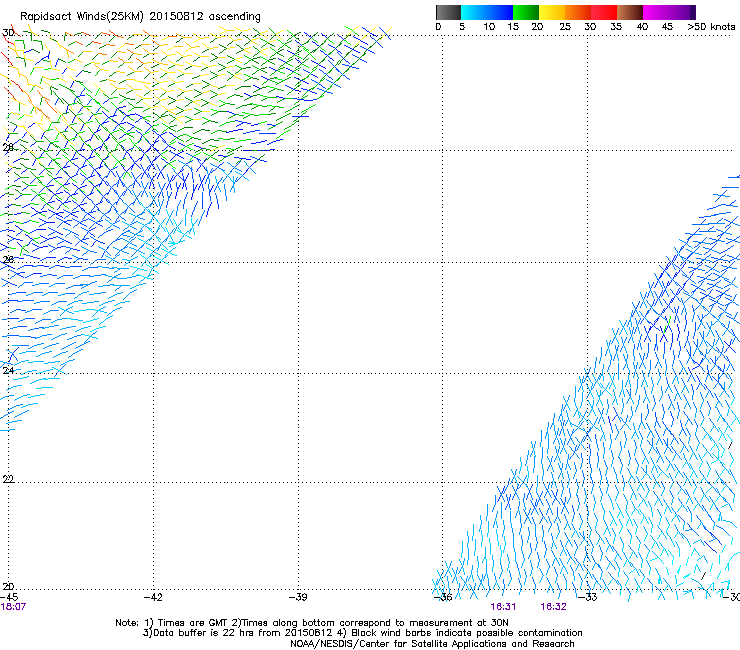This screenshot has width=740, height=650.
Task: Click the purple '18:07' time stamp
Action: coord(13,607)
